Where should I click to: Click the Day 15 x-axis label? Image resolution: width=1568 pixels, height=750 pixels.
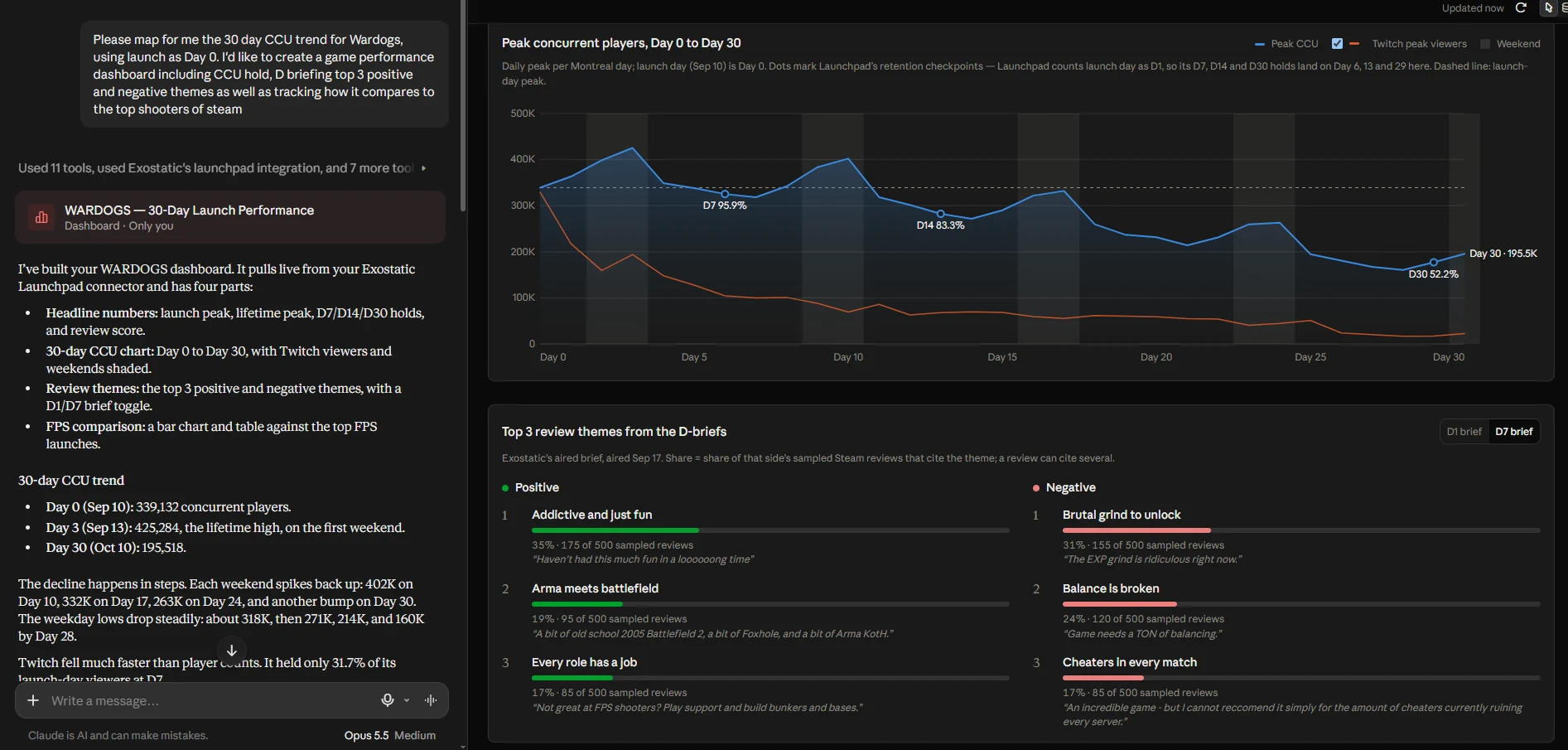pyautogui.click(x=1002, y=357)
